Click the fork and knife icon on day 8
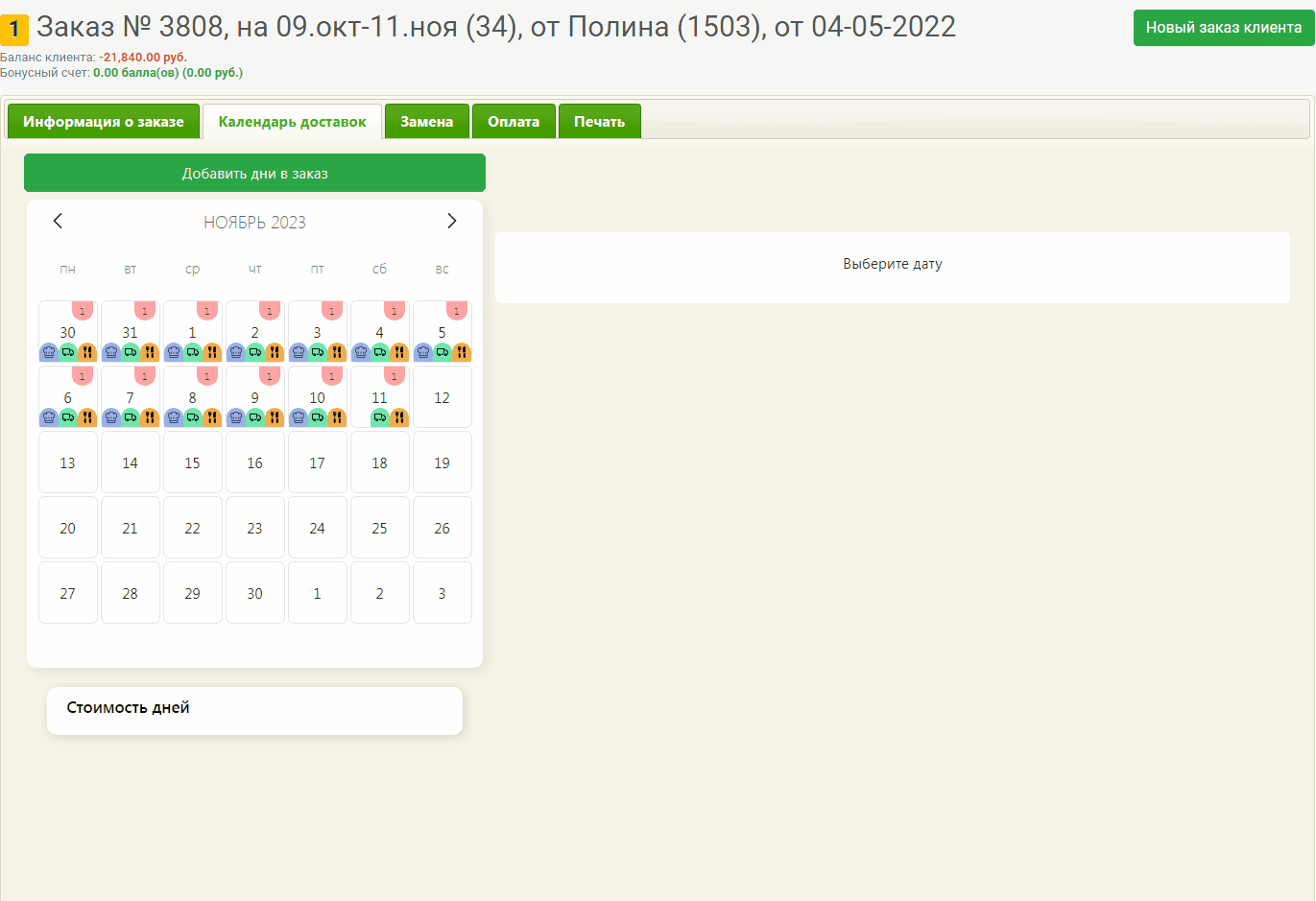The image size is (1316, 901). click(x=212, y=417)
